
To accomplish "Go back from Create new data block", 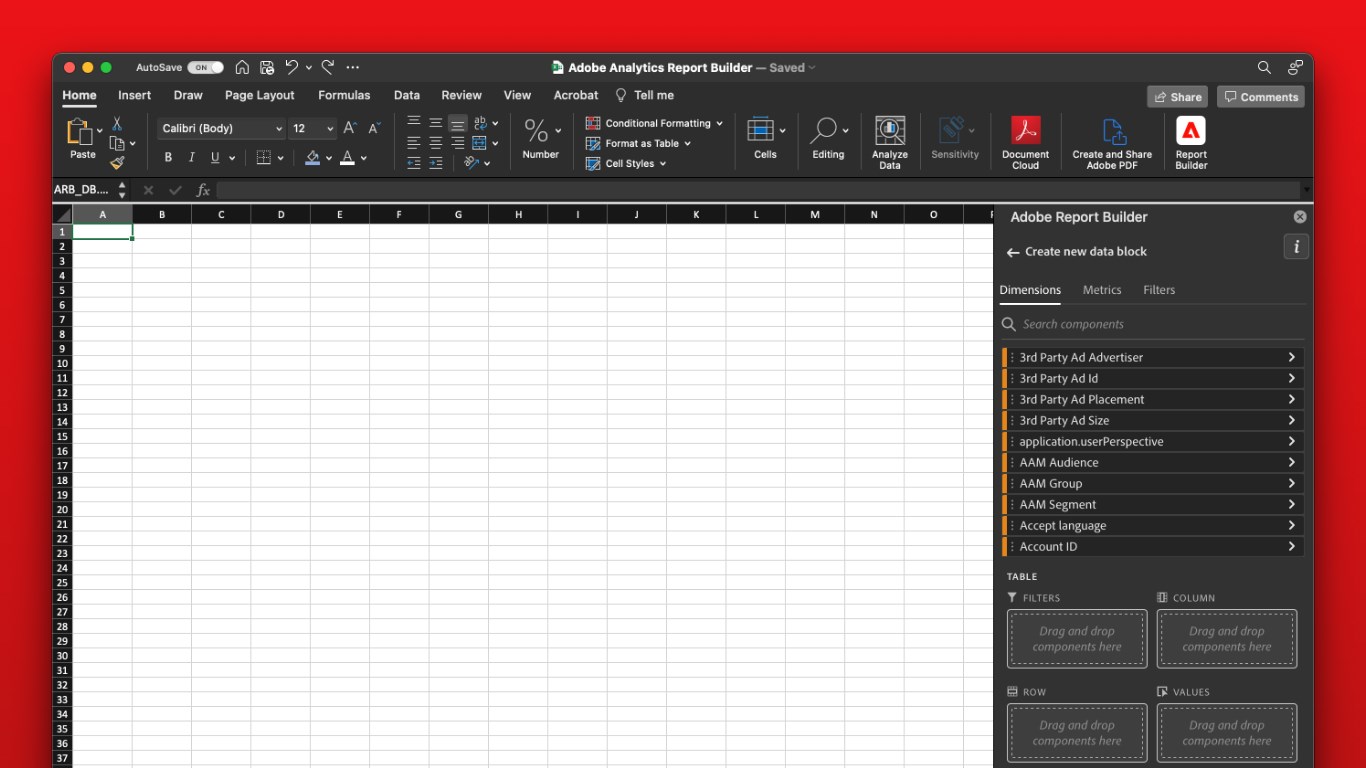I will pyautogui.click(x=1013, y=252).
